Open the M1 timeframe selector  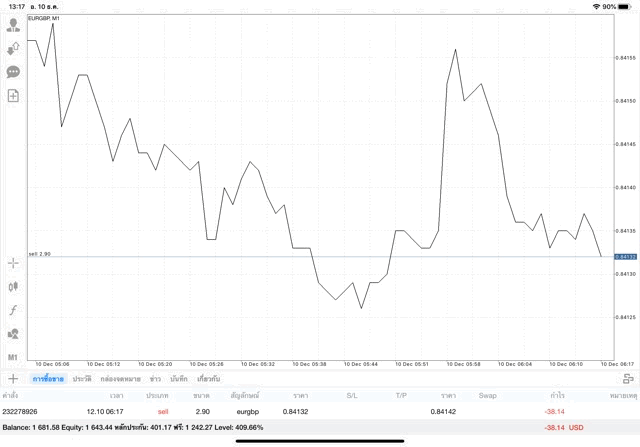tap(13, 357)
